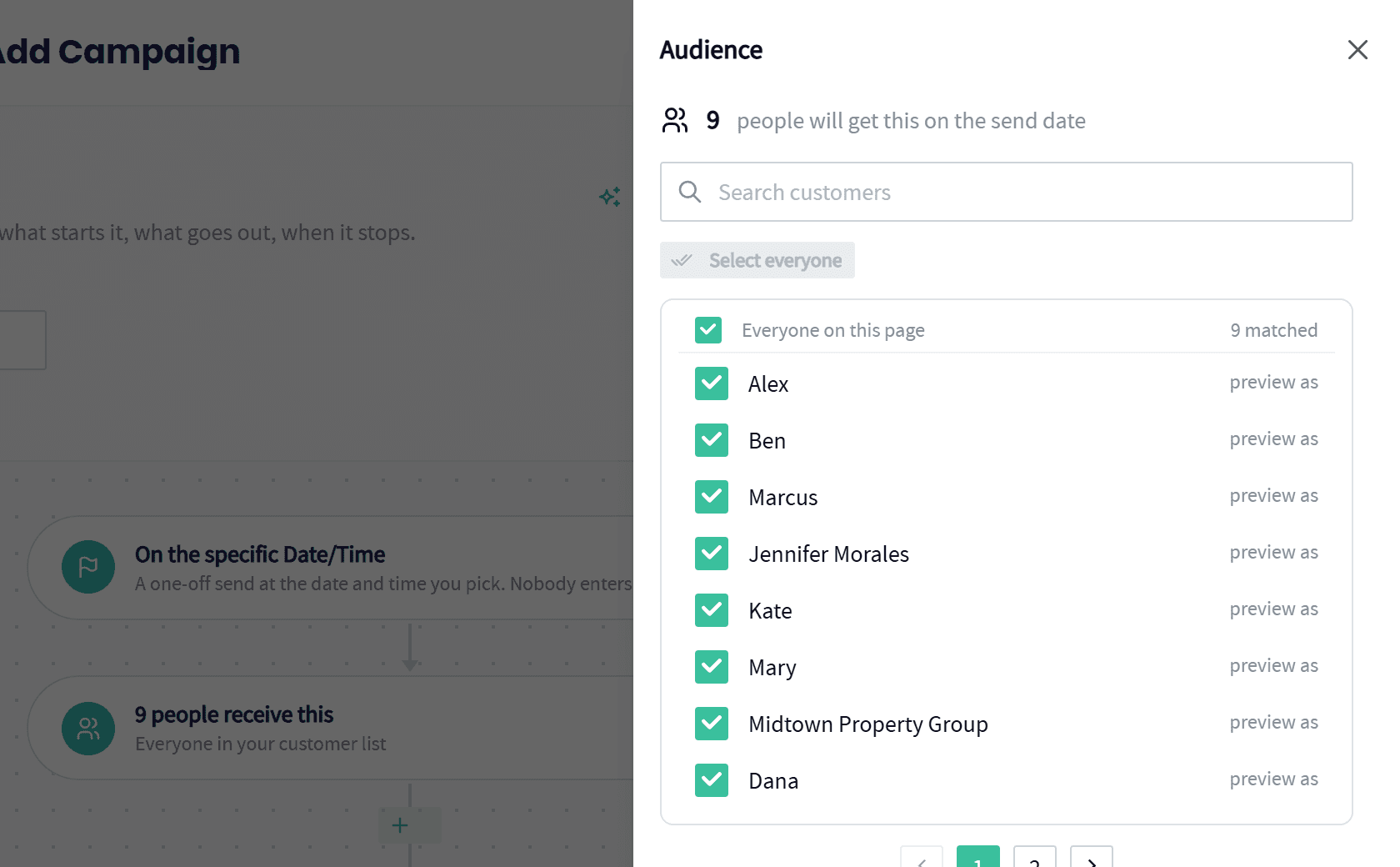The width and height of the screenshot is (1400, 867).
Task: Uncheck the Jennifer Morales checkbox
Action: coord(712,554)
